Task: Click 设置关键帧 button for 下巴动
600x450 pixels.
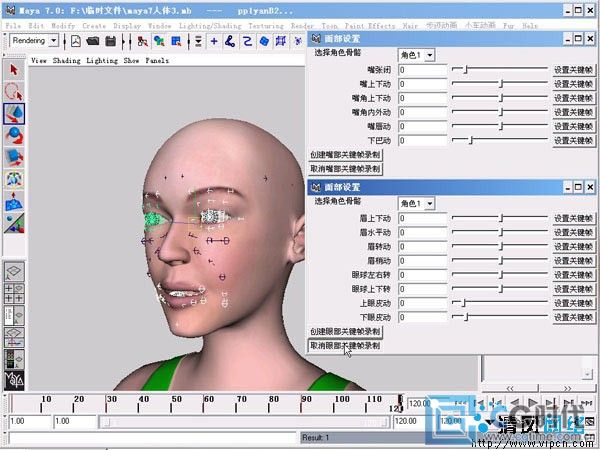Action: coord(574,140)
